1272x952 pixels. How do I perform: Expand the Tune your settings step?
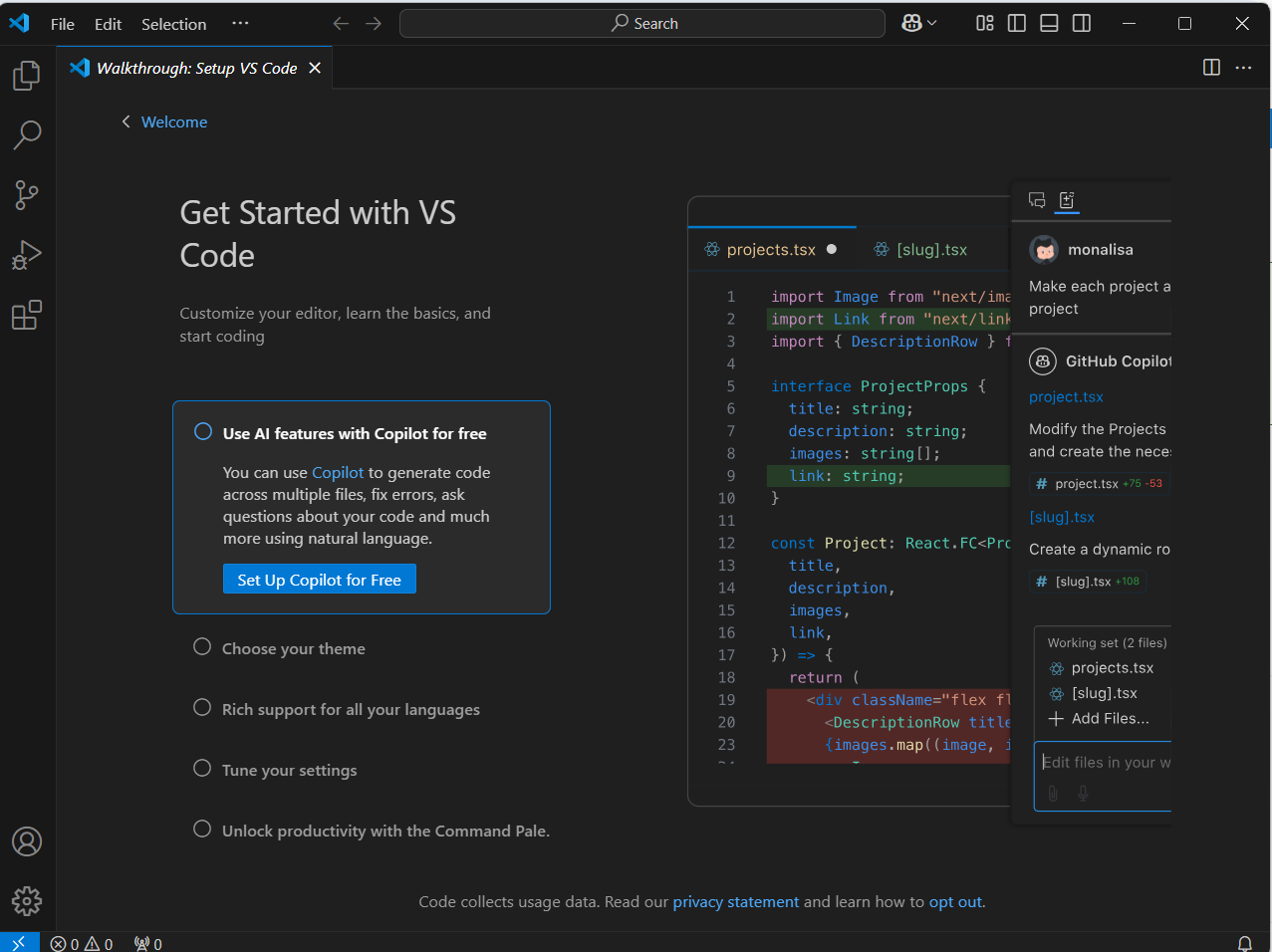click(289, 771)
